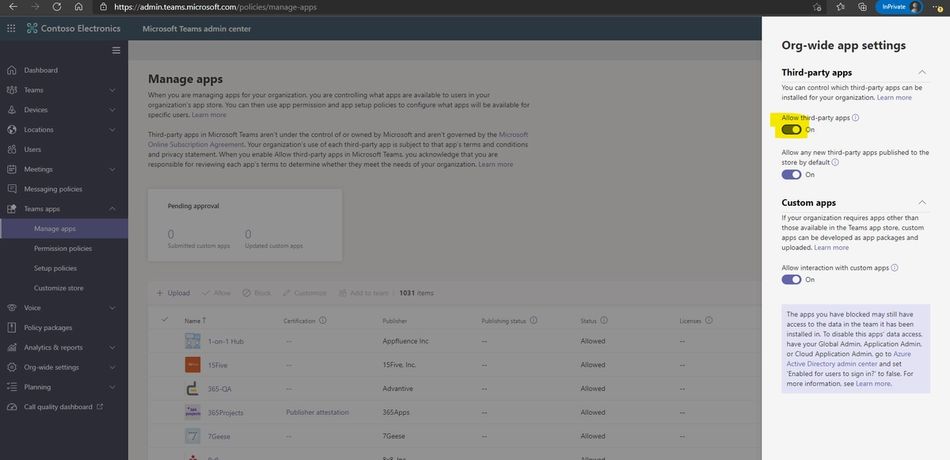Click the Call quality dashboard icon
The width and height of the screenshot is (950, 460).
[11, 407]
